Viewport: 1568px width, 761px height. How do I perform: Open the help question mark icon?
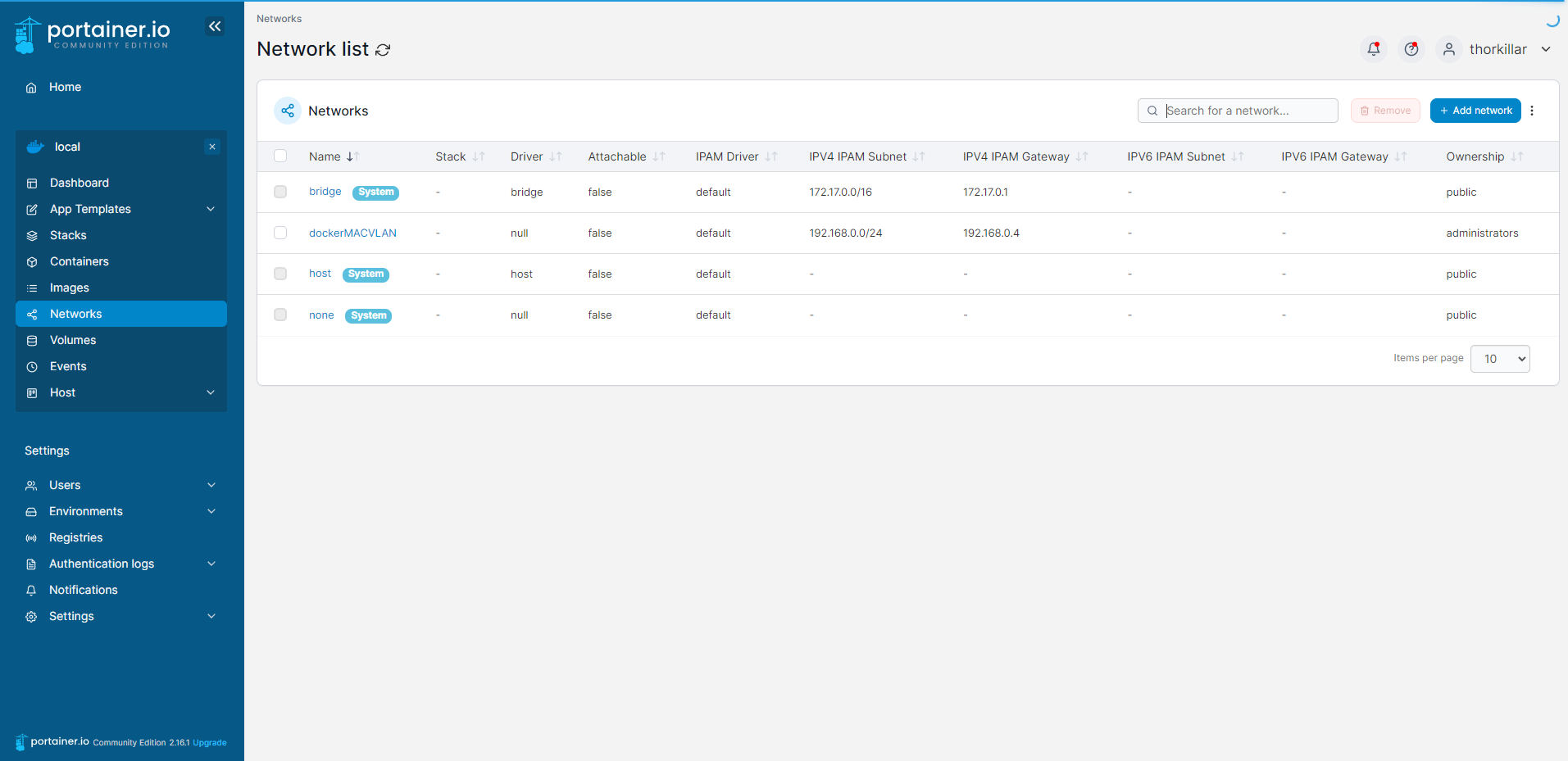tap(1411, 49)
